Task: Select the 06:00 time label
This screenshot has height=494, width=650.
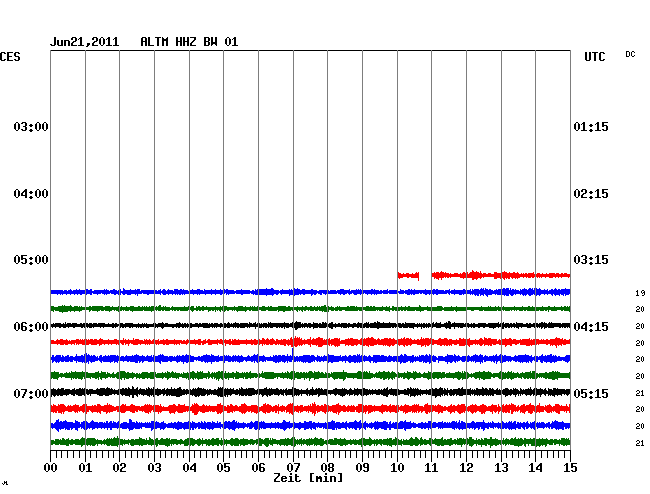Action: [x=31, y=327]
